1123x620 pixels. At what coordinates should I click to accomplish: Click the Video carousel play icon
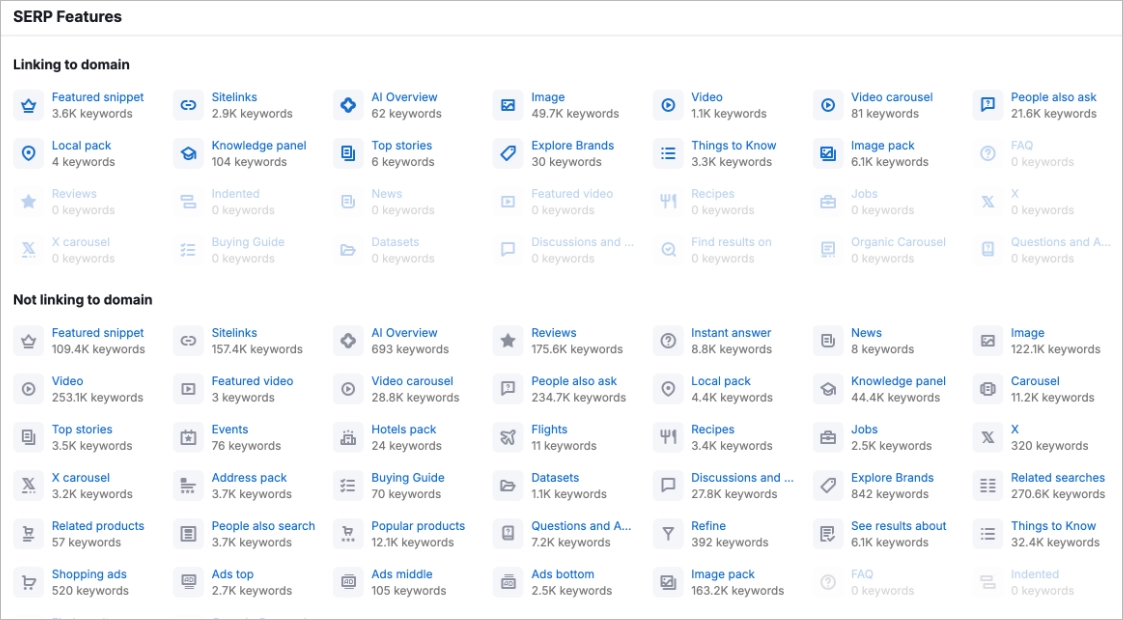tap(827, 104)
